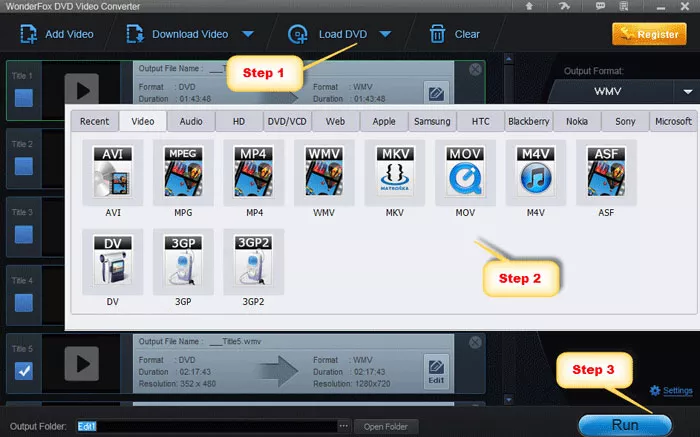Click the Register button
Image resolution: width=700 pixels, height=437 pixels.
[650, 34]
